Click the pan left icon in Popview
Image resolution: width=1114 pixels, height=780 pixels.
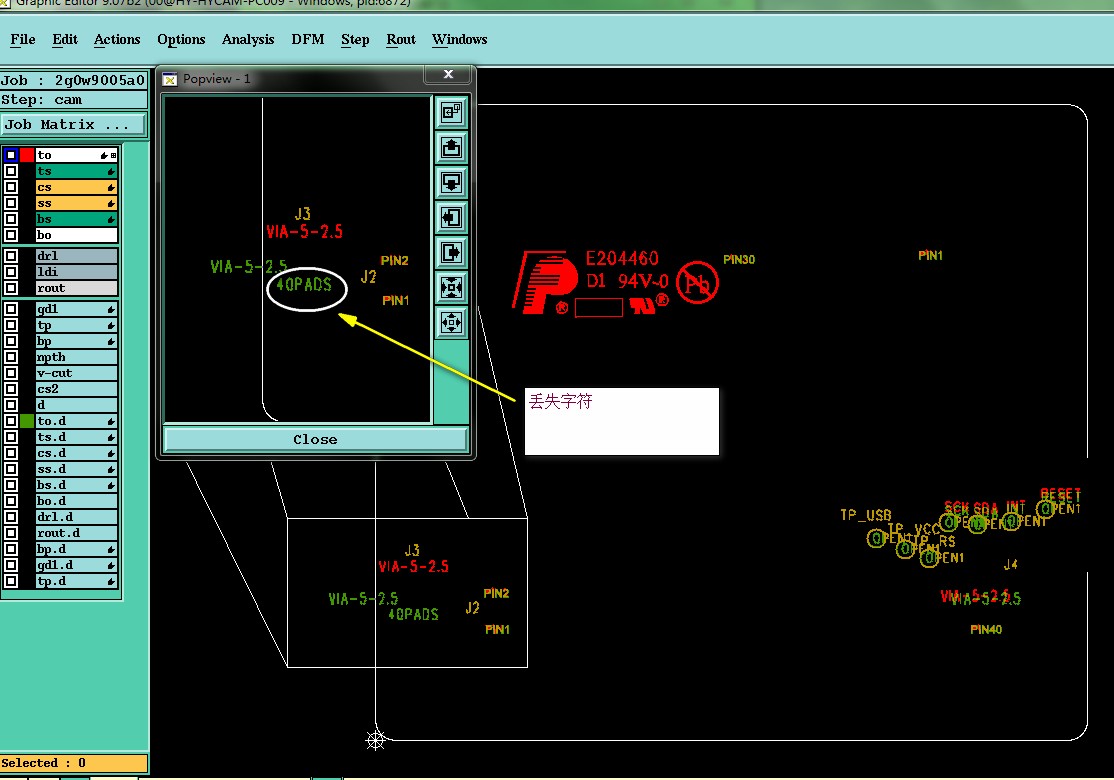click(451, 217)
